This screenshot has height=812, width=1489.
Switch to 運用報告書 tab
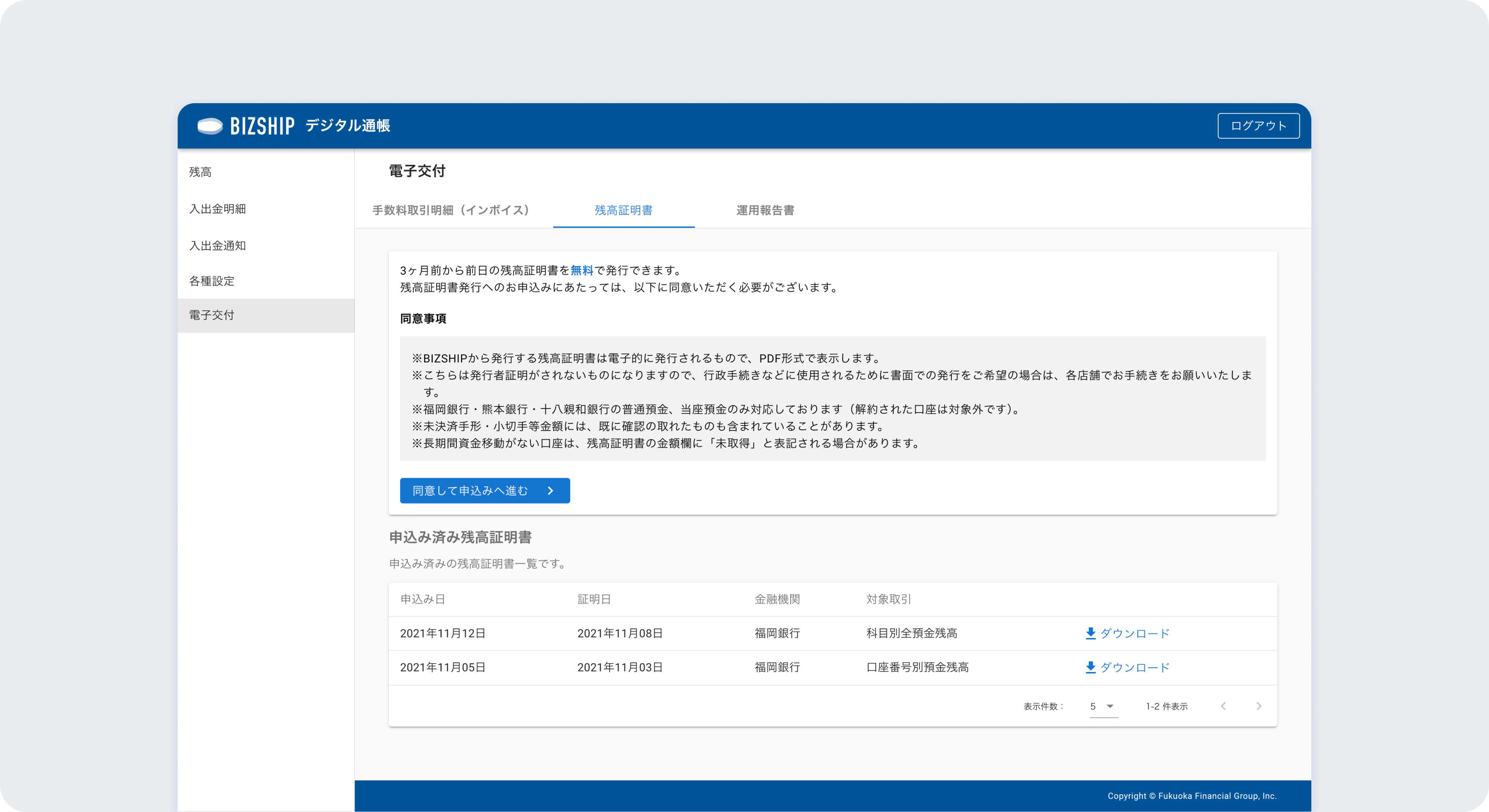pos(765,210)
